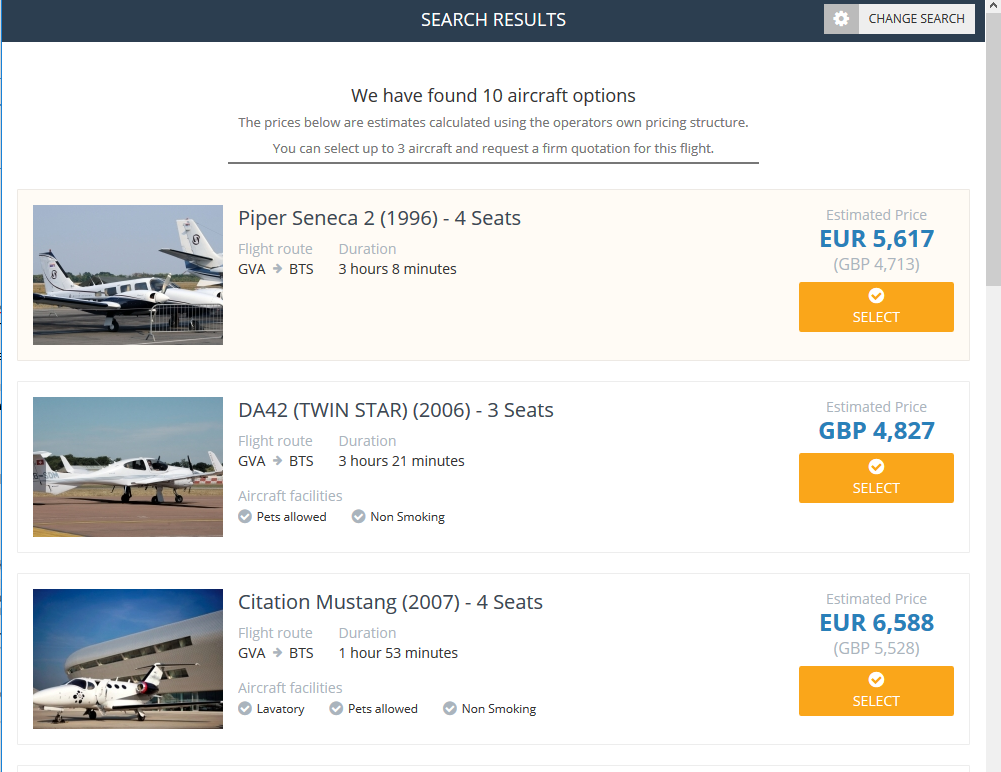Select the Citation Mustang aircraft
Viewport: 1001px width, 772px height.
(x=876, y=691)
